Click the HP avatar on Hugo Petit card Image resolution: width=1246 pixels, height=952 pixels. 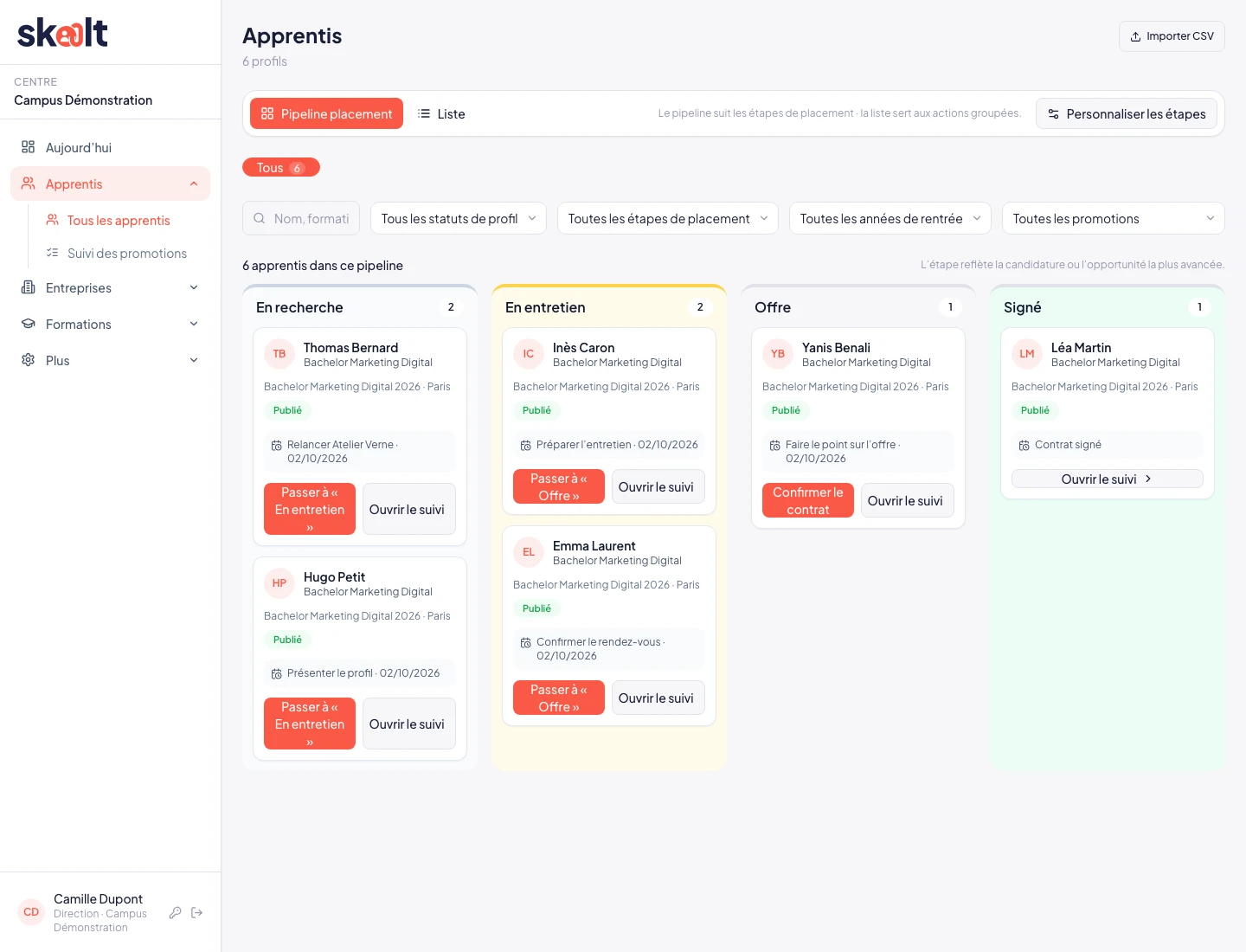279,583
